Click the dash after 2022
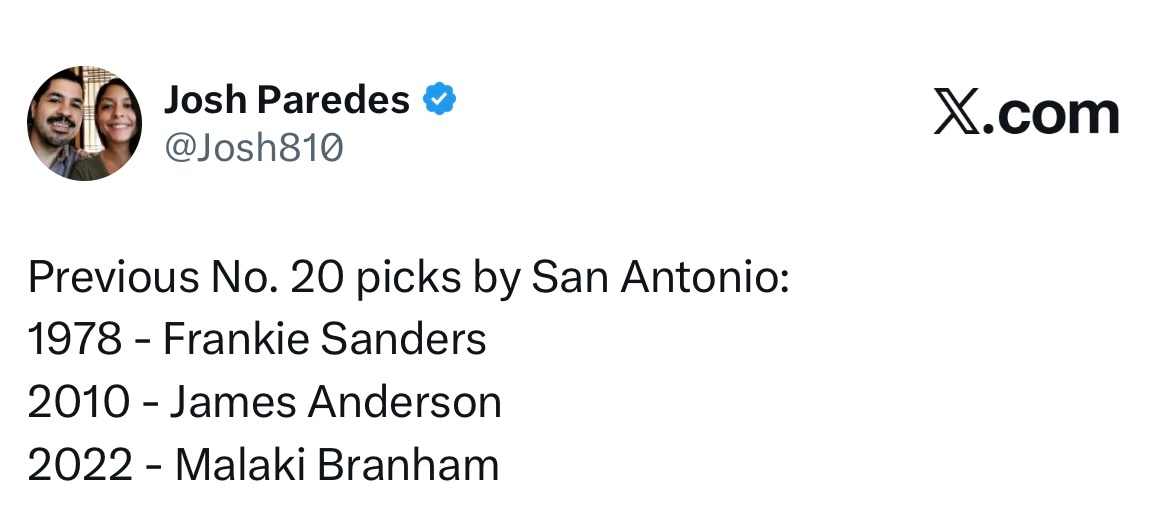This screenshot has width=1170, height=521. pyautogui.click(x=153, y=468)
